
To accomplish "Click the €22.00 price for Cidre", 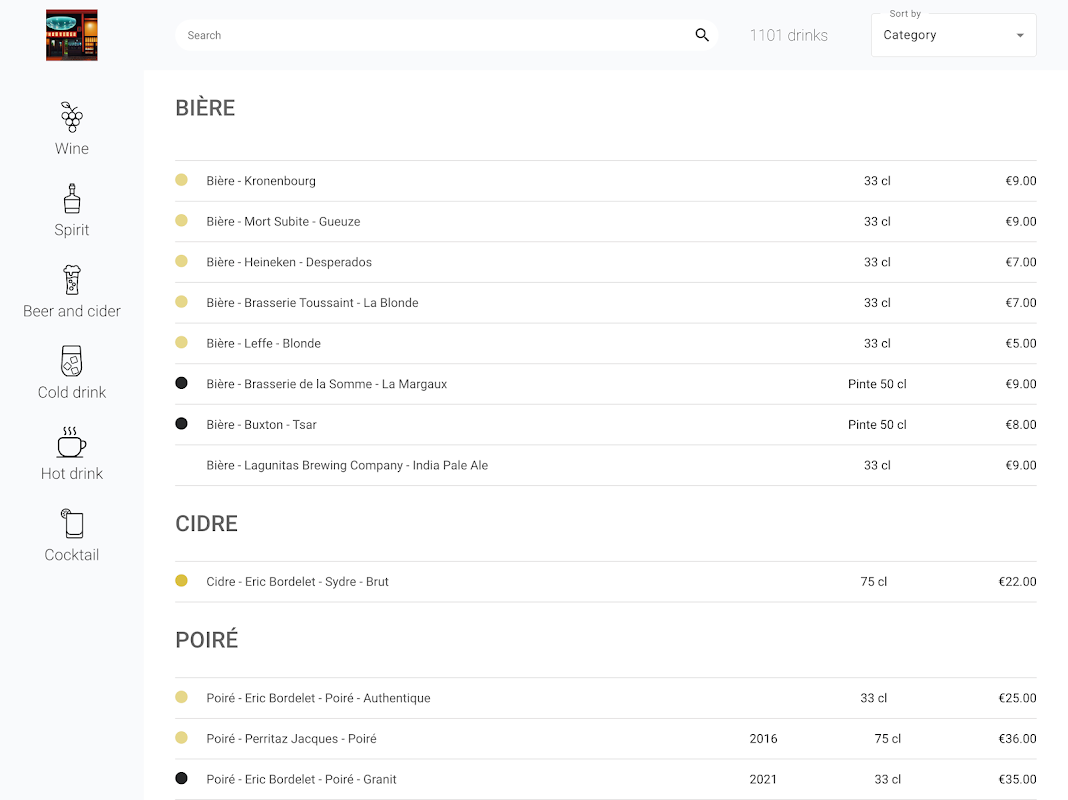I will (1018, 582).
